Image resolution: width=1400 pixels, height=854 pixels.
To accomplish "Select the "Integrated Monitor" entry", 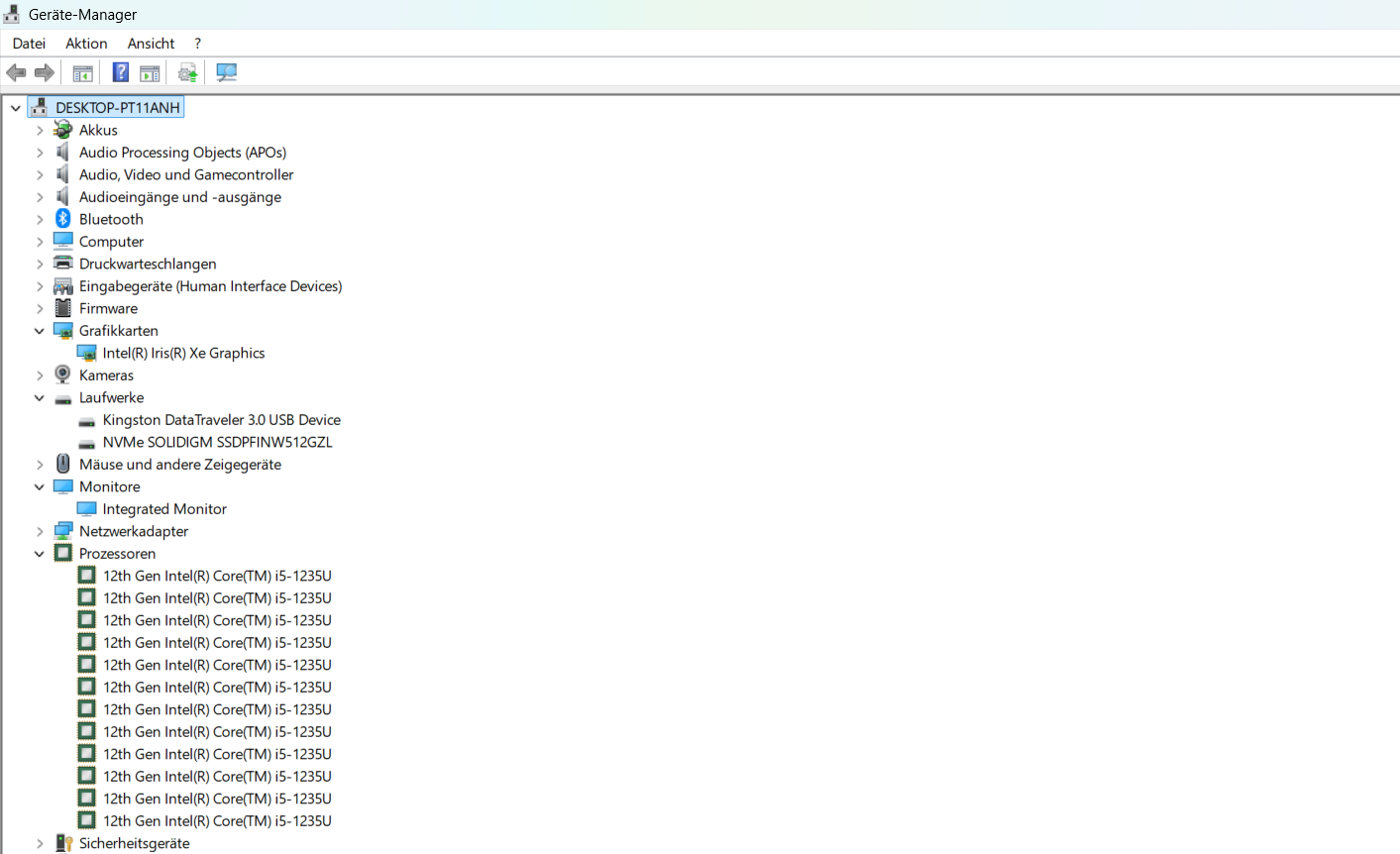I will [164, 509].
